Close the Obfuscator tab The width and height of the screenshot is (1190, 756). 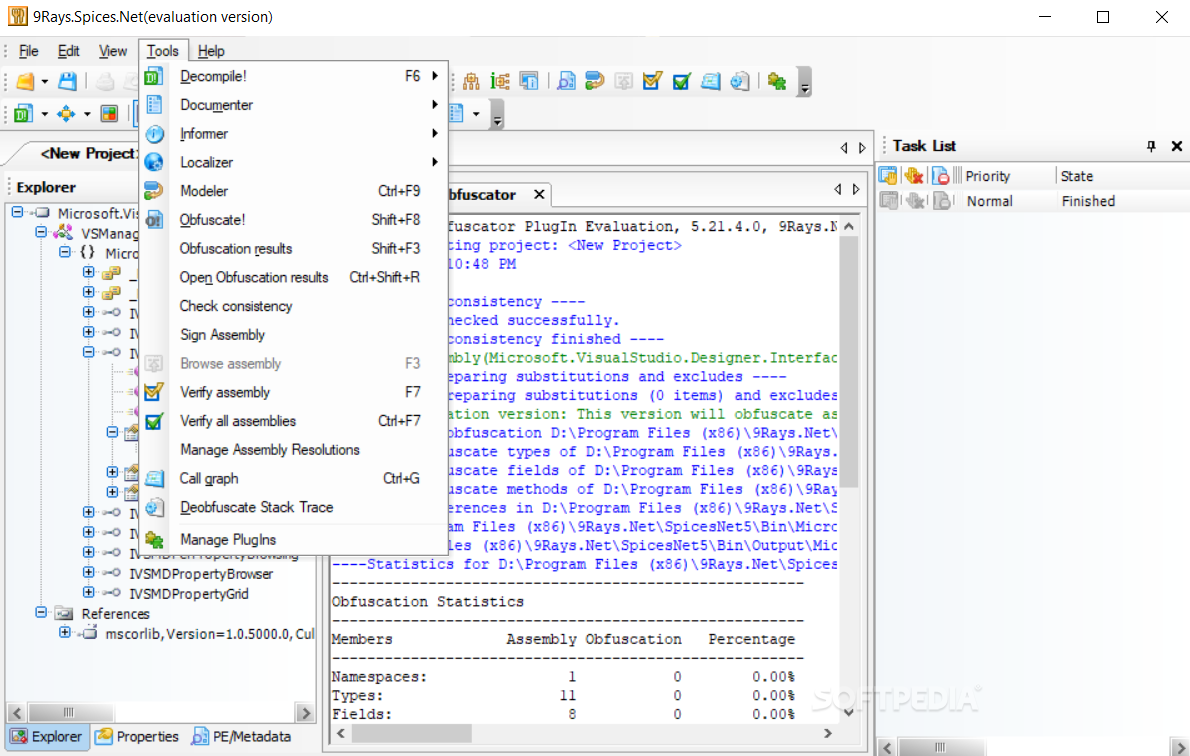[x=539, y=194]
